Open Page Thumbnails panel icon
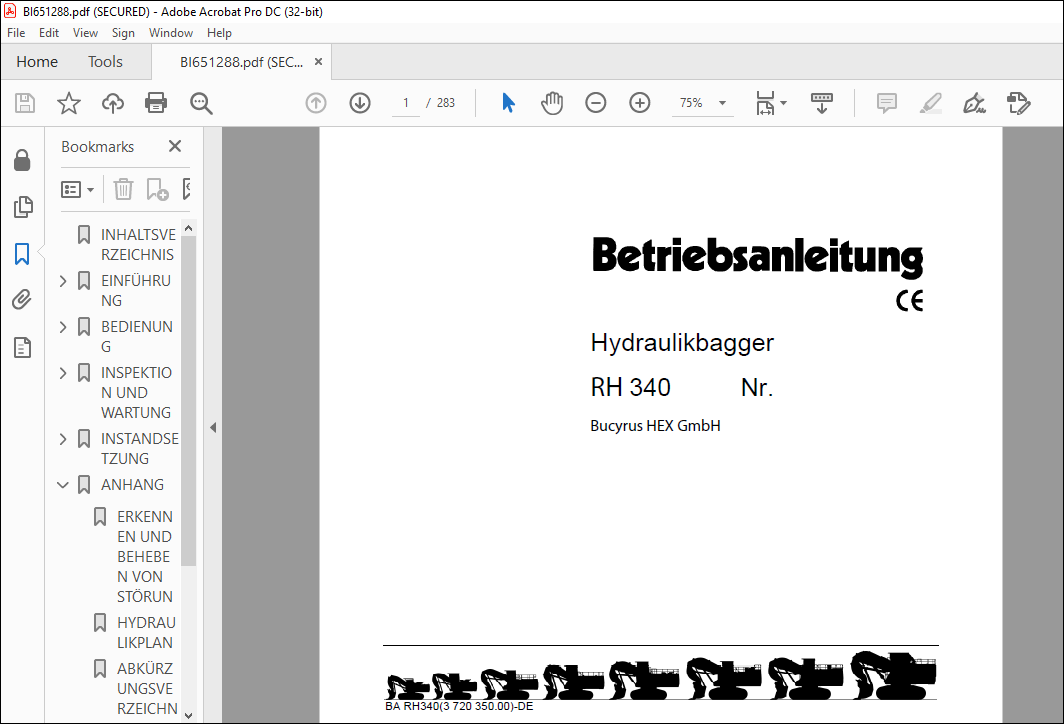 [22, 207]
